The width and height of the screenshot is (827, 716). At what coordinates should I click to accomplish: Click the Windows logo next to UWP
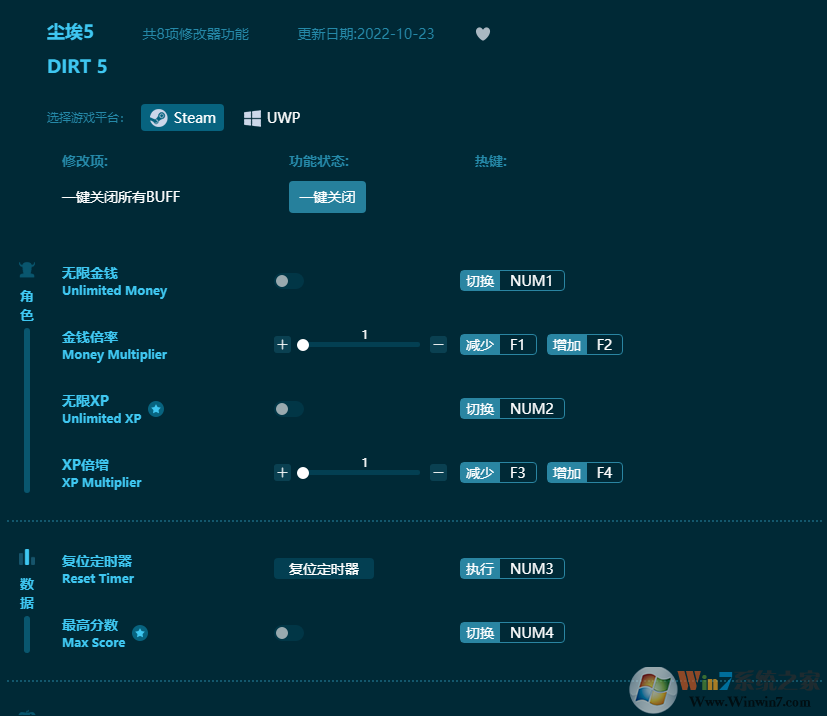251,117
